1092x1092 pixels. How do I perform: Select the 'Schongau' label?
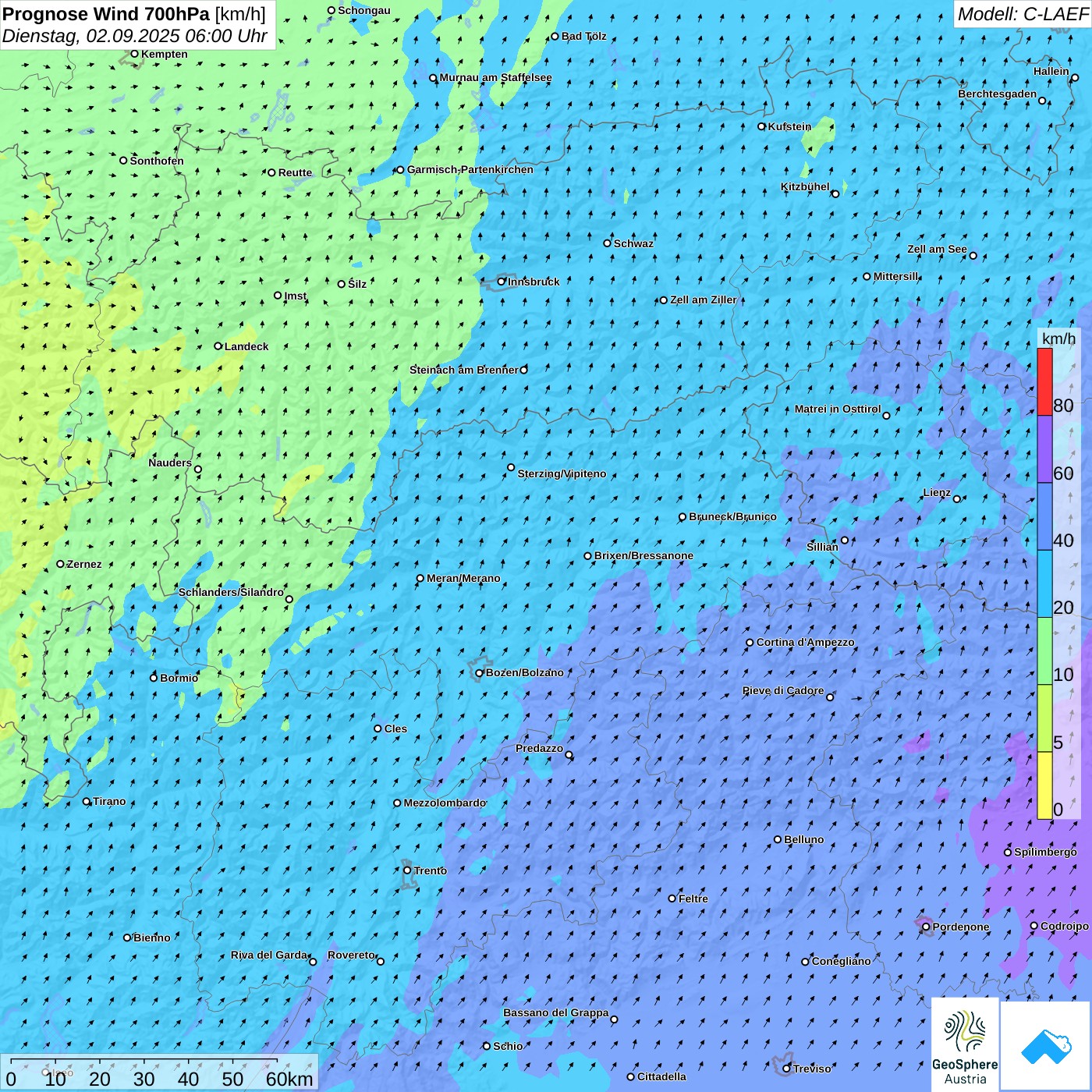364,10
